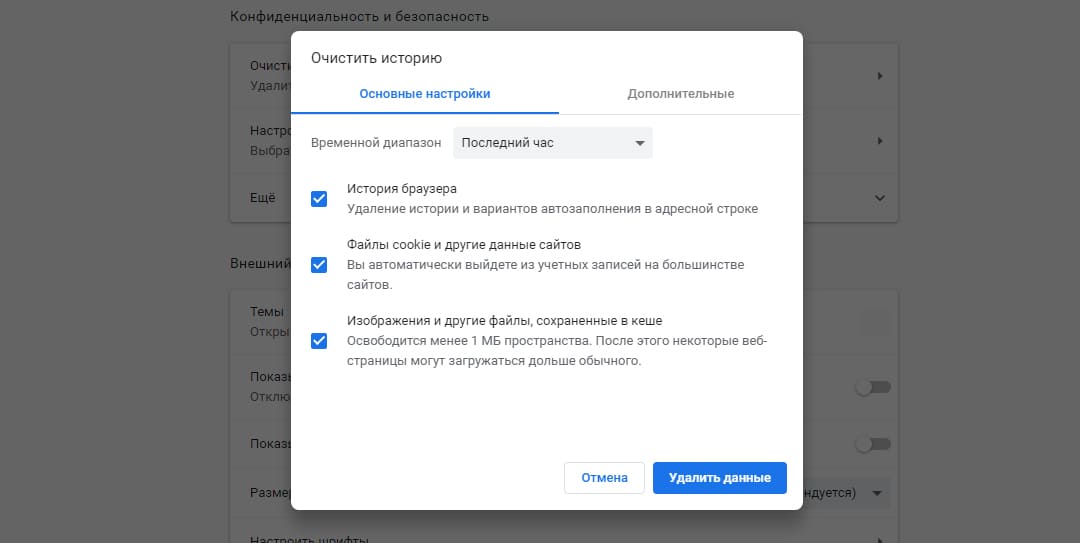Switch to the Основные настройки tab
Viewport: 1080px width, 543px height.
[x=425, y=94]
